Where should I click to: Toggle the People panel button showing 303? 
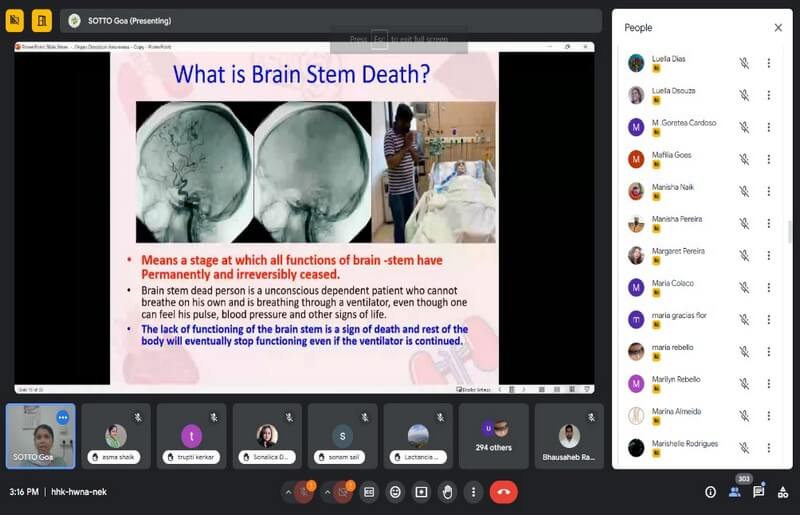(x=734, y=492)
